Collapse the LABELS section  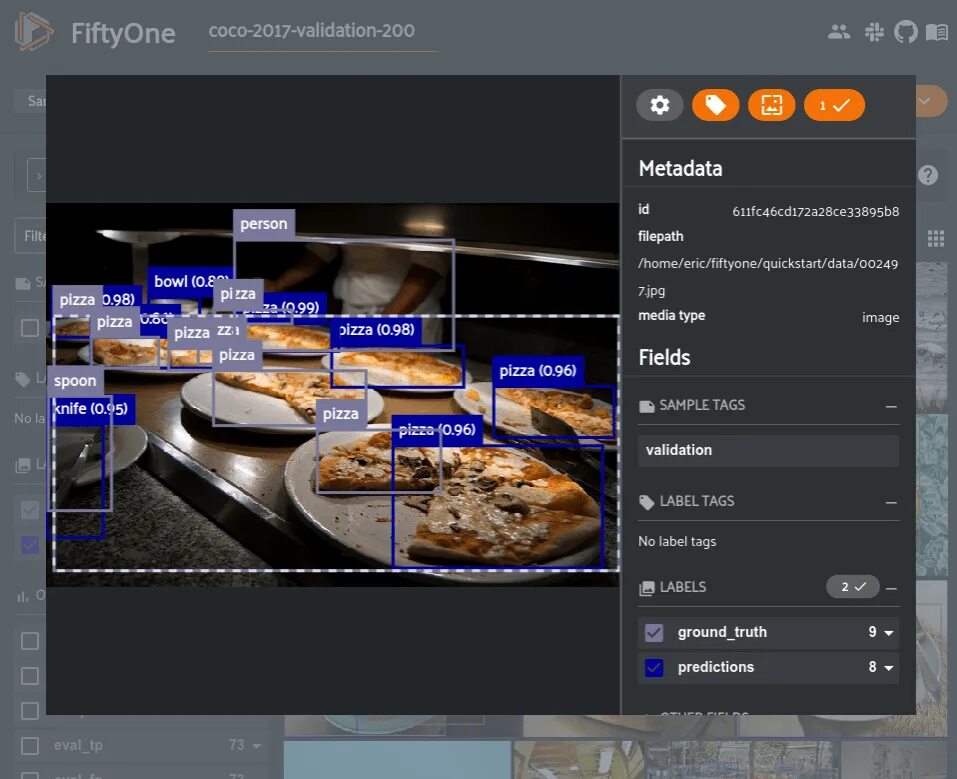tap(891, 589)
